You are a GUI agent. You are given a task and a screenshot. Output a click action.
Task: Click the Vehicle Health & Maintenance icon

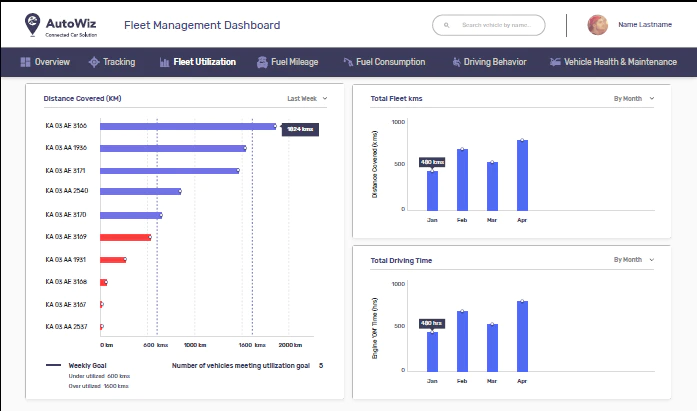click(x=555, y=62)
